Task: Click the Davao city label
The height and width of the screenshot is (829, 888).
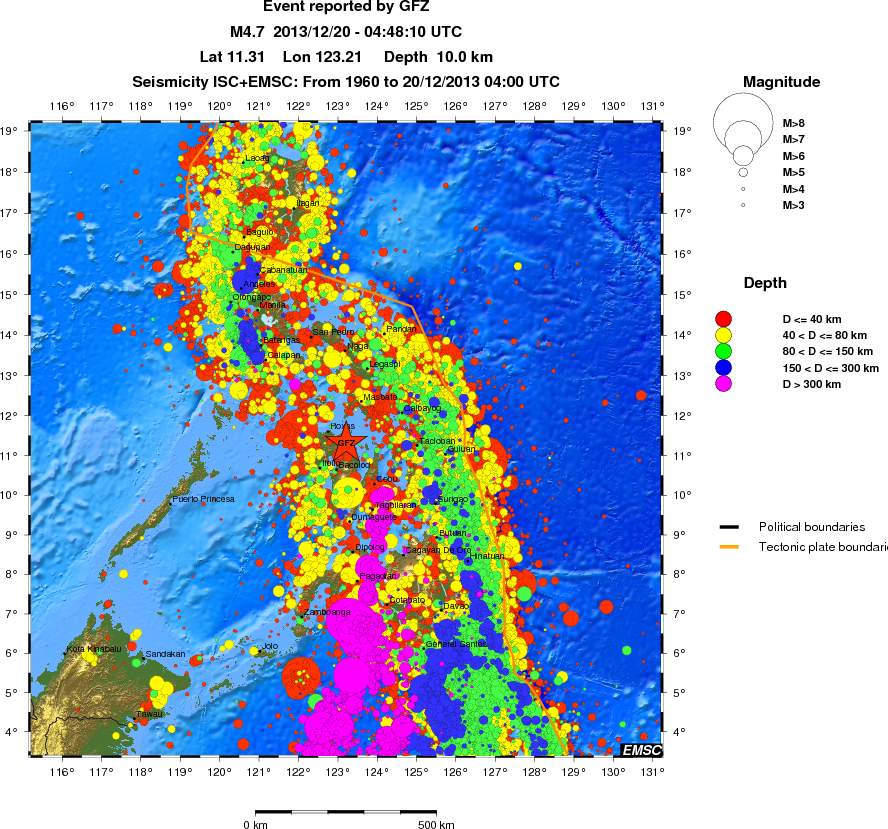Action: (456, 606)
